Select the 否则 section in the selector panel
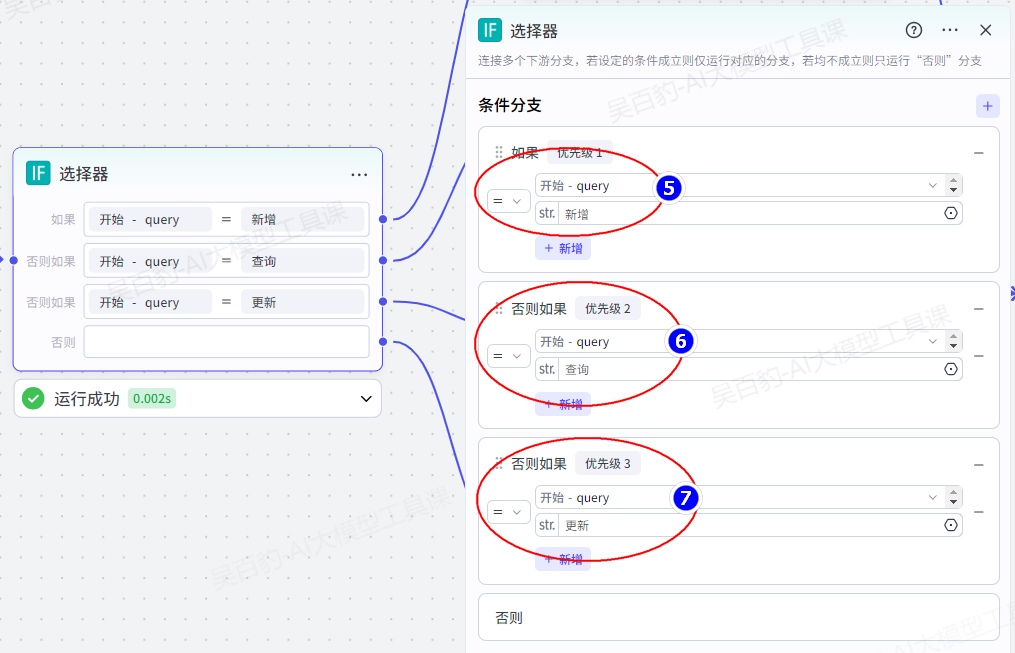 [738, 618]
